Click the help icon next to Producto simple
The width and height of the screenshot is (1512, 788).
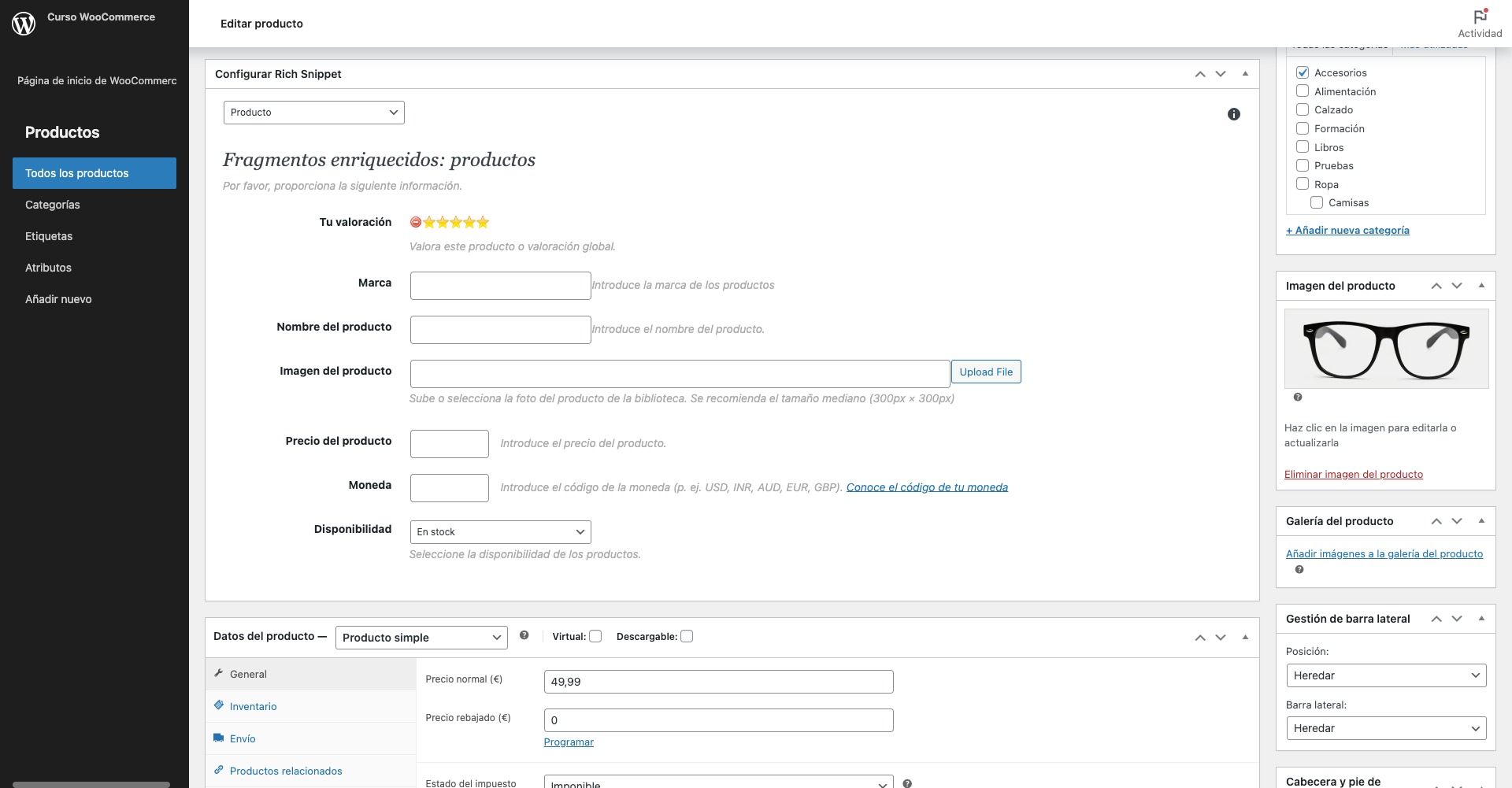[524, 635]
